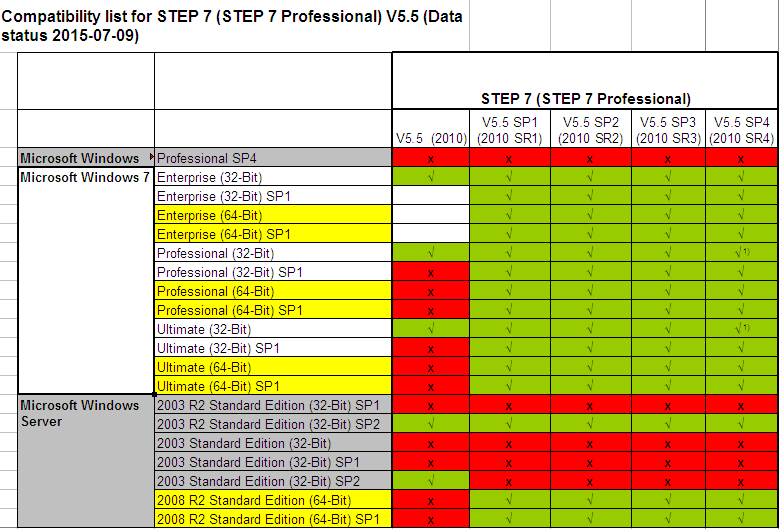Select red x under V5.5 SP4 for 2003 Standard (32-Bit) SP2
The height and width of the screenshot is (529, 779).
pyautogui.click(x=741, y=480)
